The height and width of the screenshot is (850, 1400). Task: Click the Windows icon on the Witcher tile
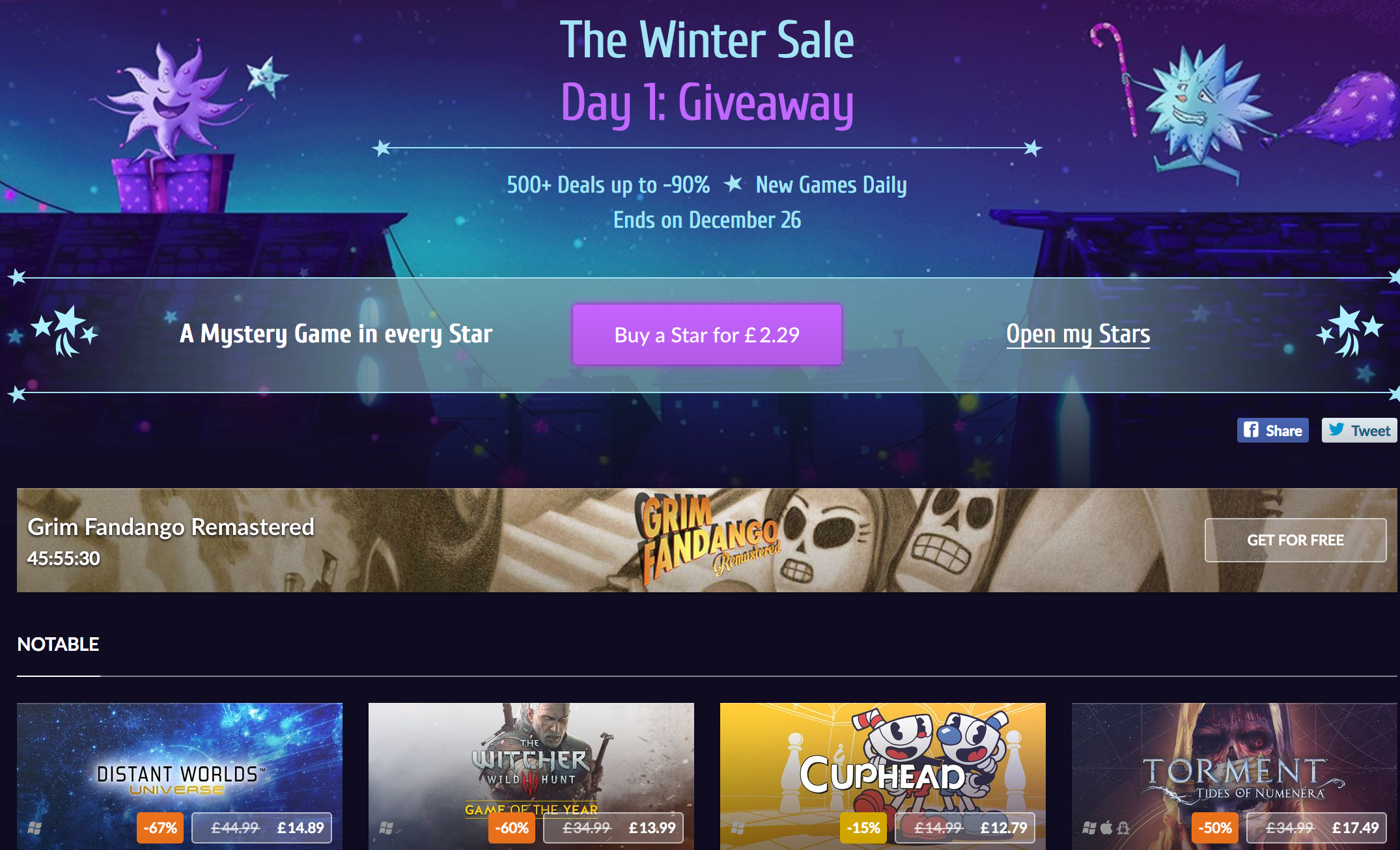click(x=387, y=828)
